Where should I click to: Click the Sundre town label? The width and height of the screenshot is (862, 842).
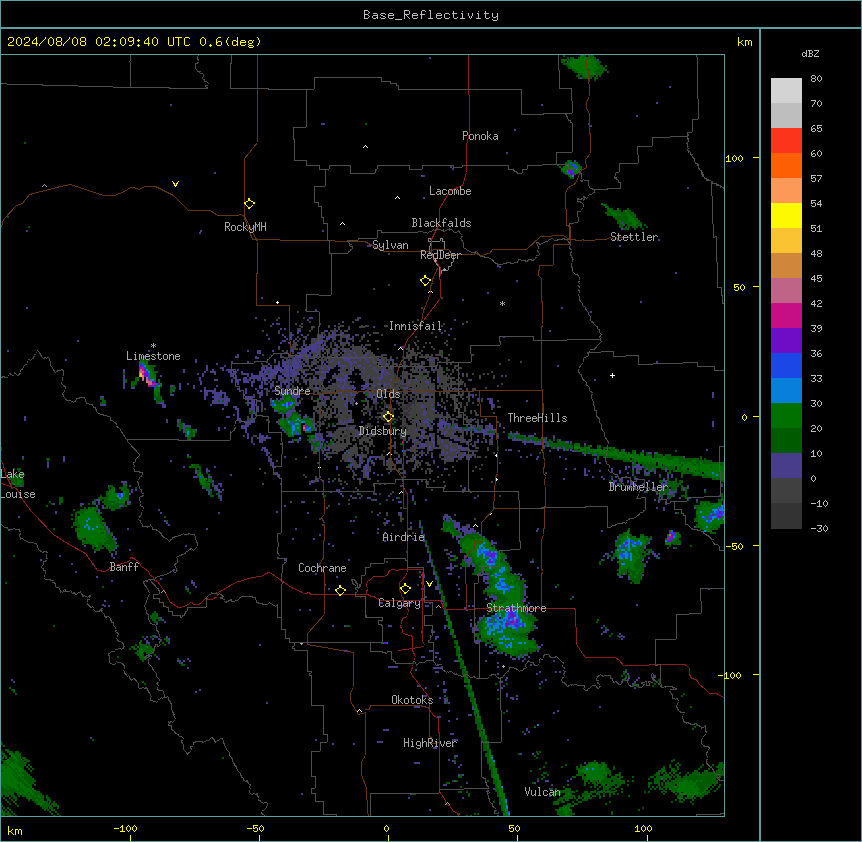pos(292,391)
